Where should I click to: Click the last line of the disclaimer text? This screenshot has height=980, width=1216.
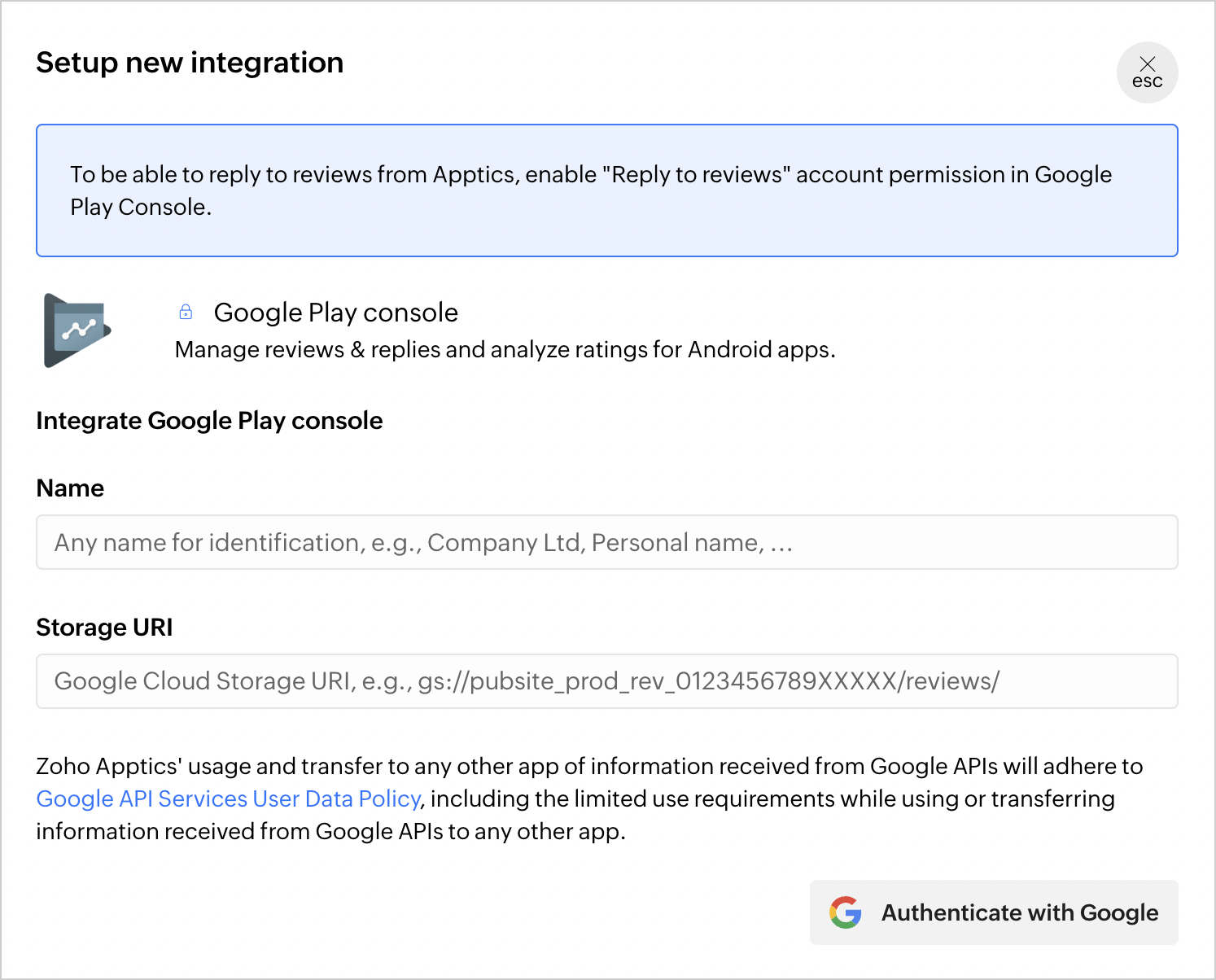pos(330,832)
